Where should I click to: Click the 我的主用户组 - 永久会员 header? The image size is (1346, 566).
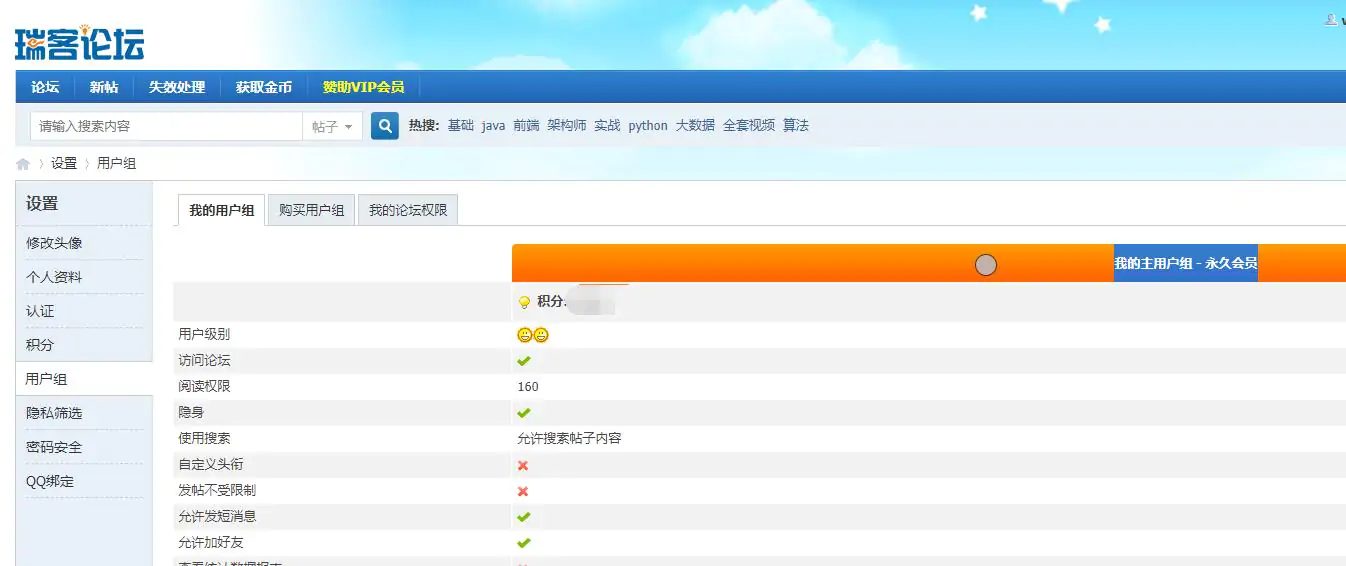[x=1186, y=263]
